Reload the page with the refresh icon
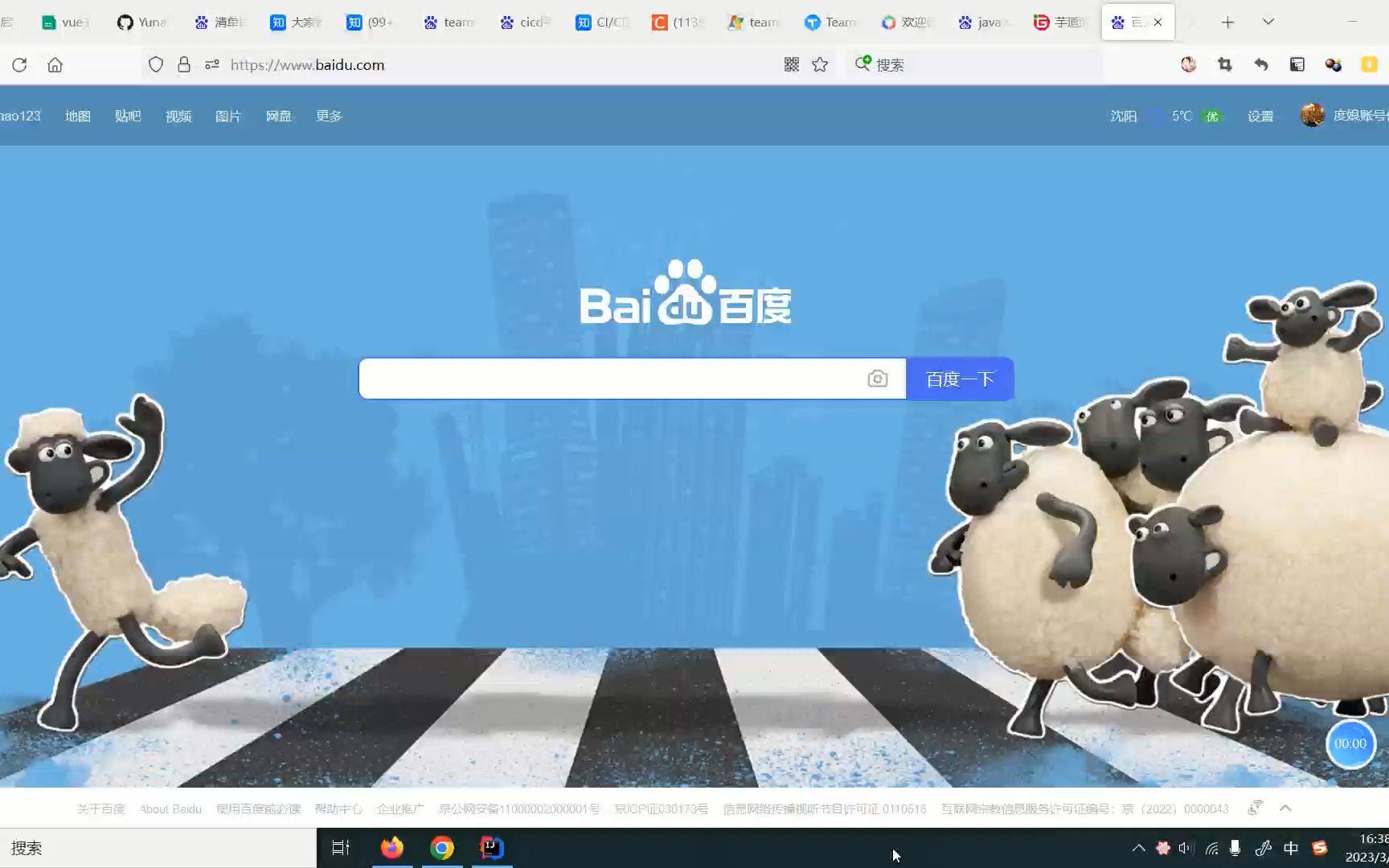This screenshot has height=868, width=1389. click(19, 65)
